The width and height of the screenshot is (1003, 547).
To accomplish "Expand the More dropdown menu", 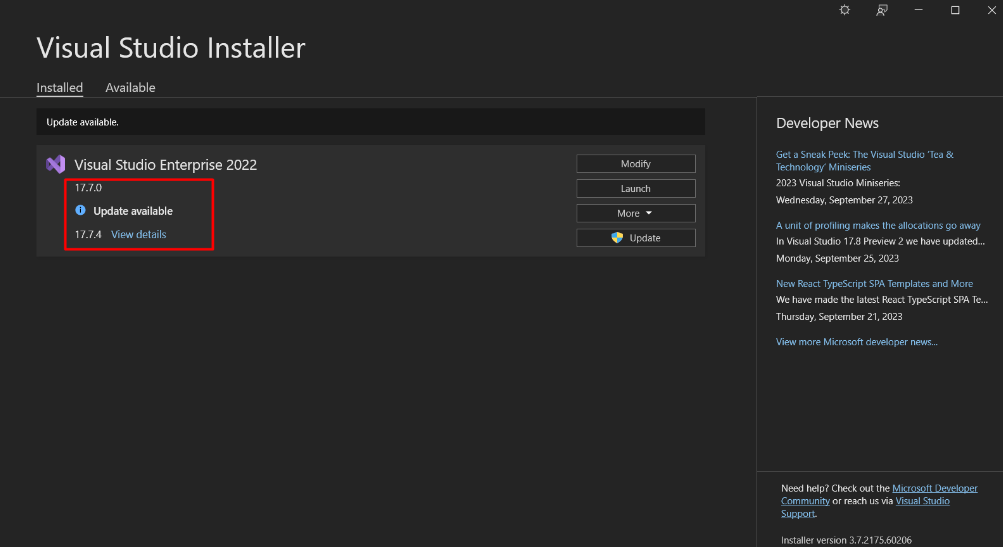I will (636, 213).
